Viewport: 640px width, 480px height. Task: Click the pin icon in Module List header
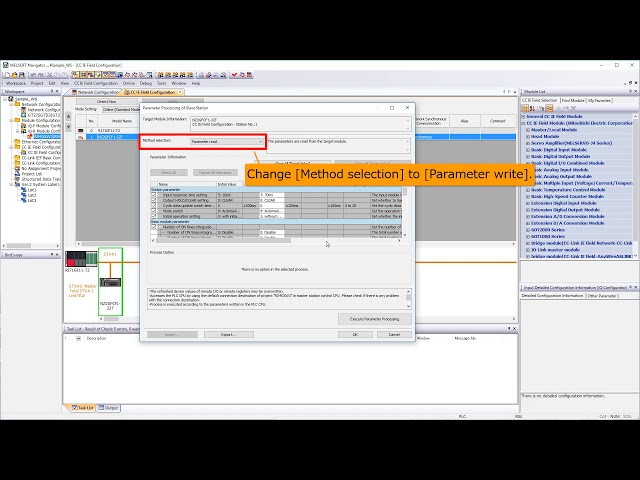[630, 91]
